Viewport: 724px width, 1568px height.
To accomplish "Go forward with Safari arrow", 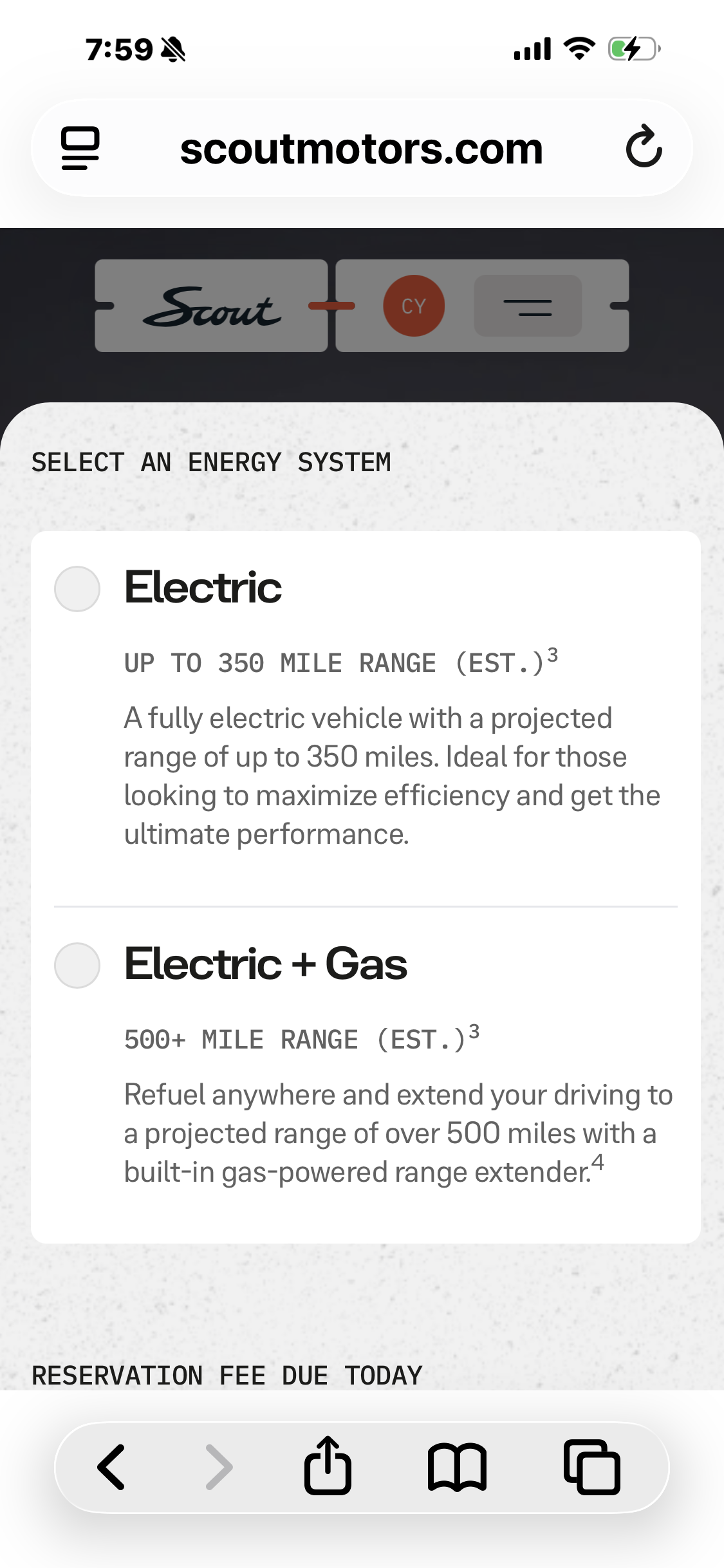I will pyautogui.click(x=219, y=1468).
